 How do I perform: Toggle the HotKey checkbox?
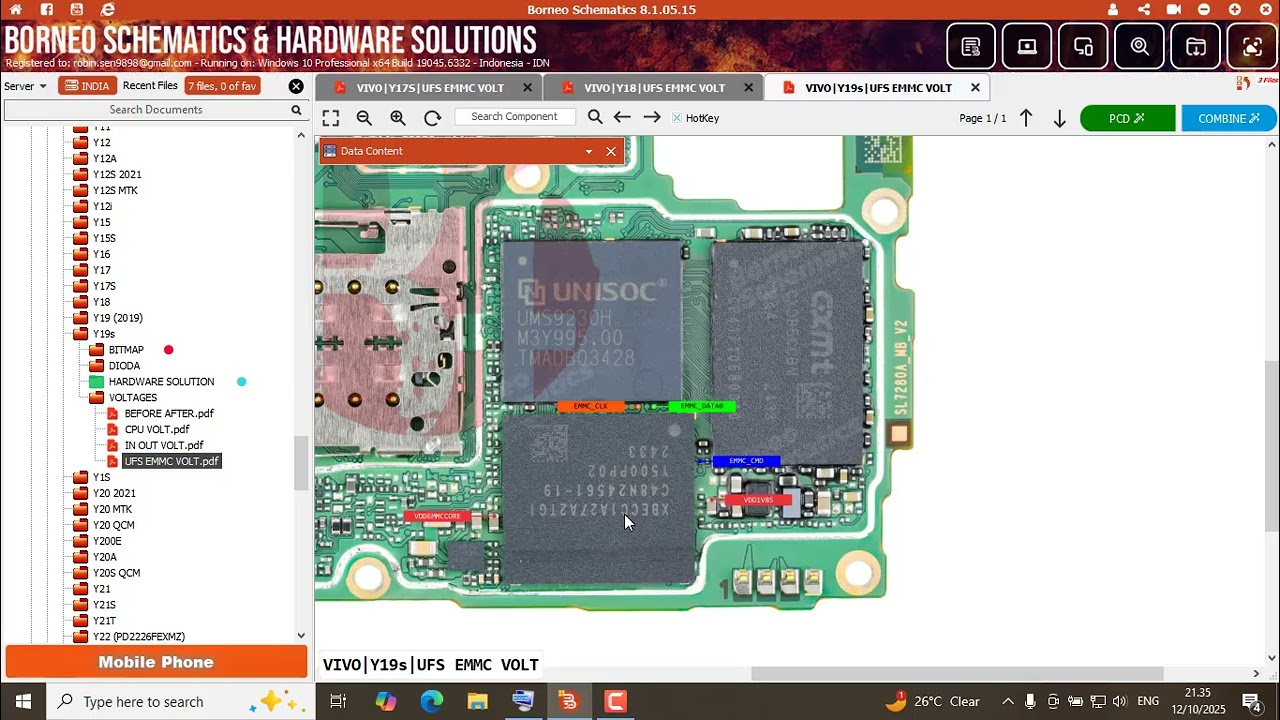pyautogui.click(x=677, y=118)
